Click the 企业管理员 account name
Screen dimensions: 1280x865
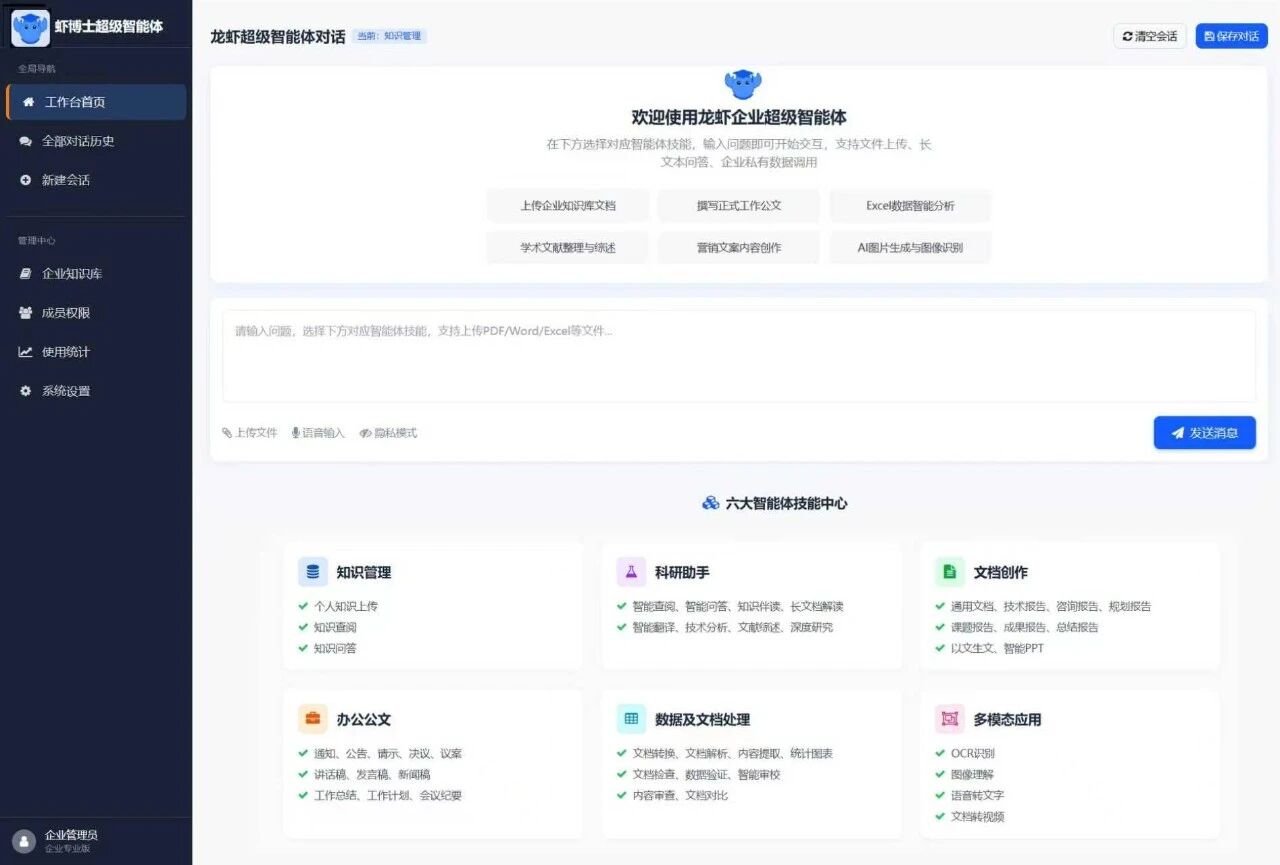pos(71,835)
